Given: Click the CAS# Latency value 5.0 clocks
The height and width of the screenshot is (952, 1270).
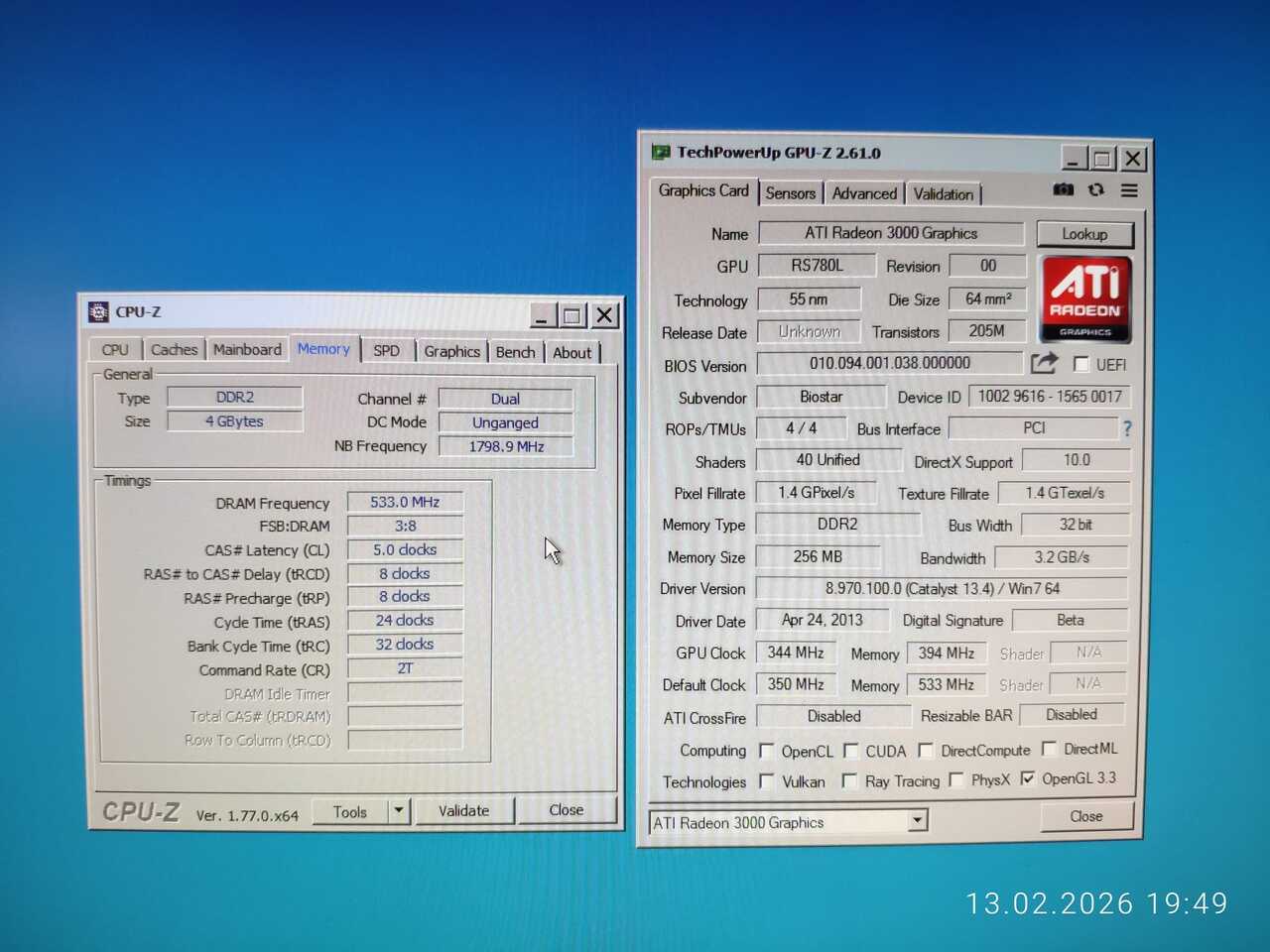Looking at the screenshot, I should (405, 549).
